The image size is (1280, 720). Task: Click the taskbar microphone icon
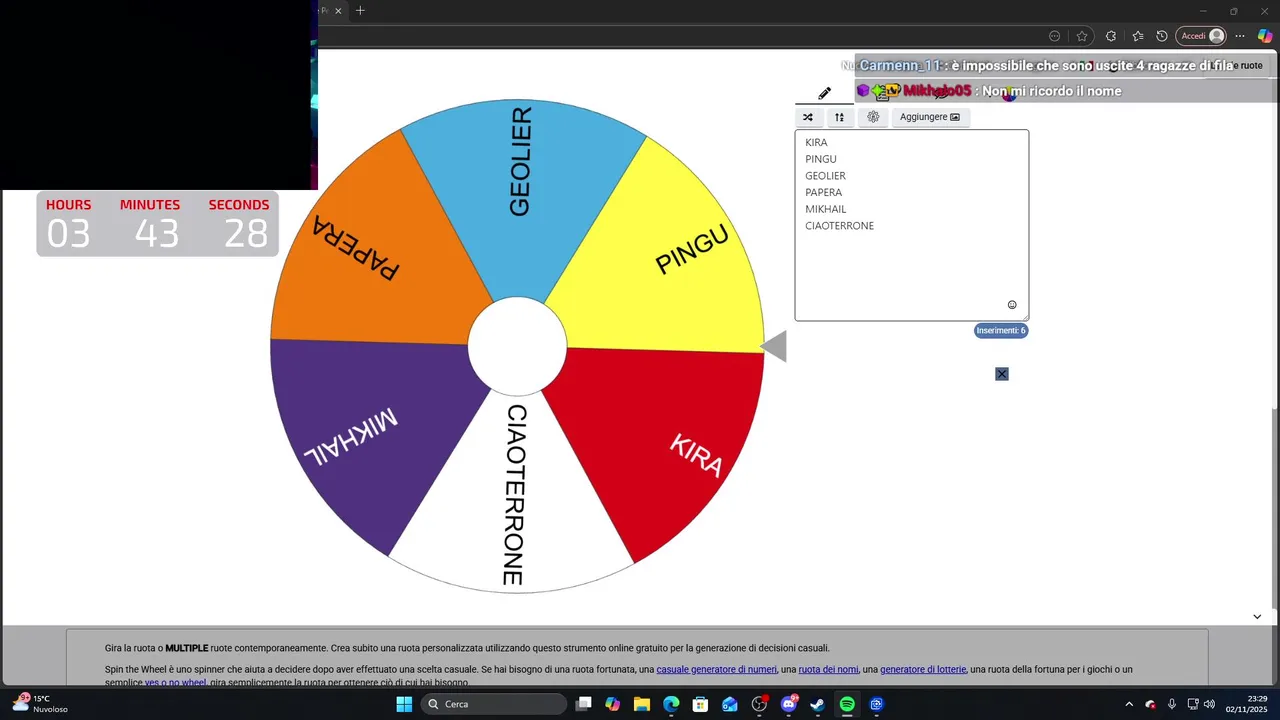(x=1172, y=704)
